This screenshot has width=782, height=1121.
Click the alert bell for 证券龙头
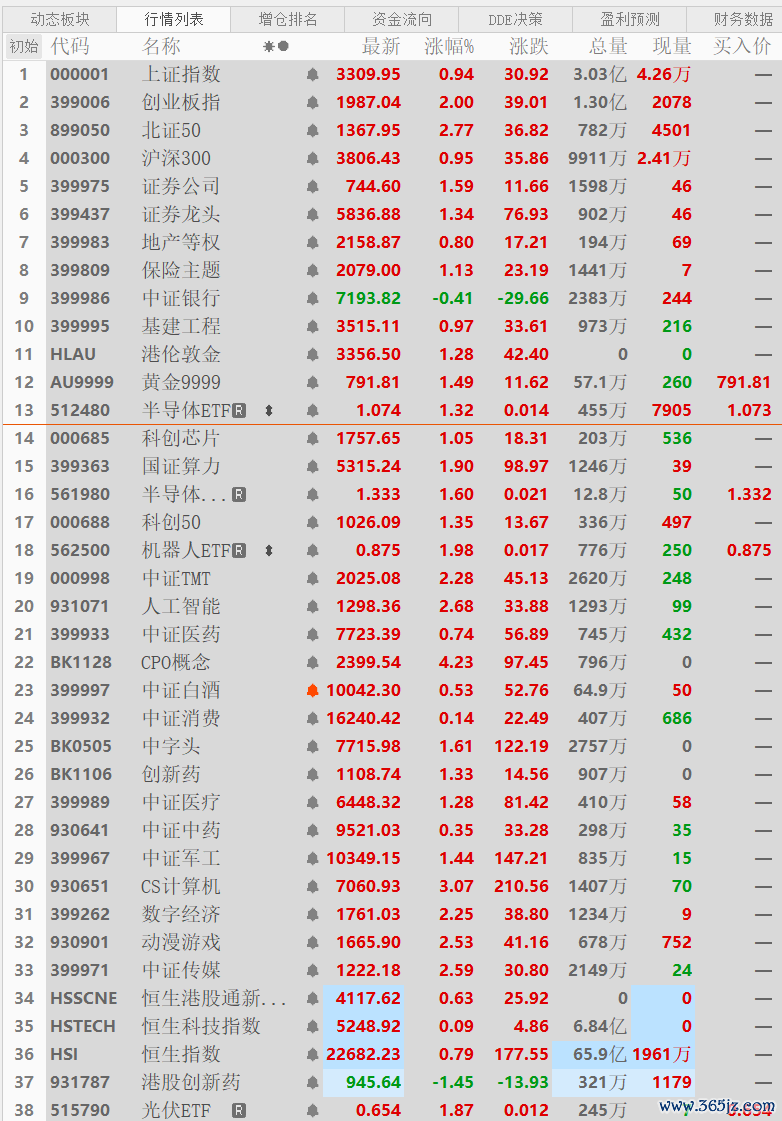[312, 214]
